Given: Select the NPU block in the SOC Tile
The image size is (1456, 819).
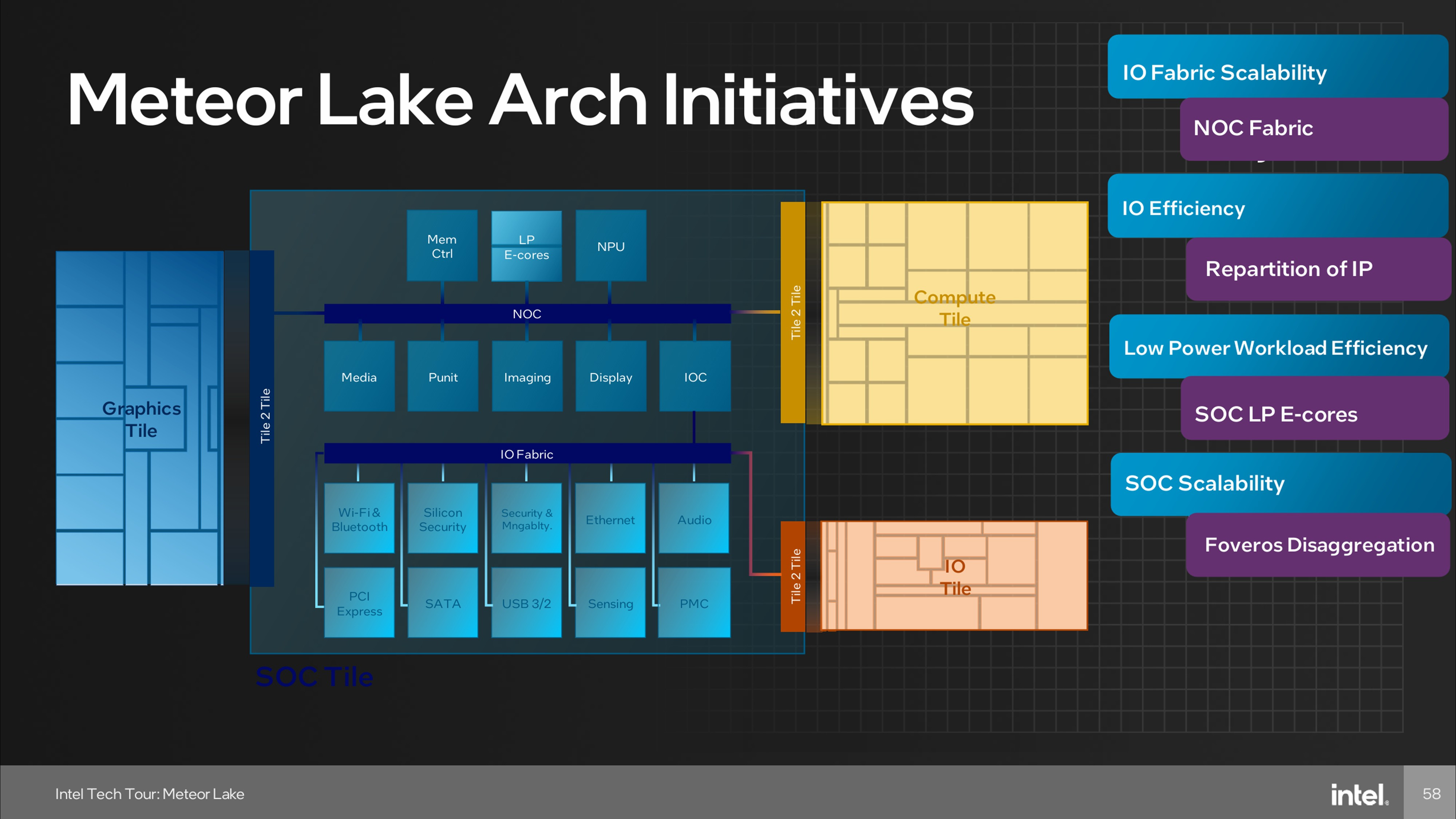Looking at the screenshot, I should tap(610, 246).
